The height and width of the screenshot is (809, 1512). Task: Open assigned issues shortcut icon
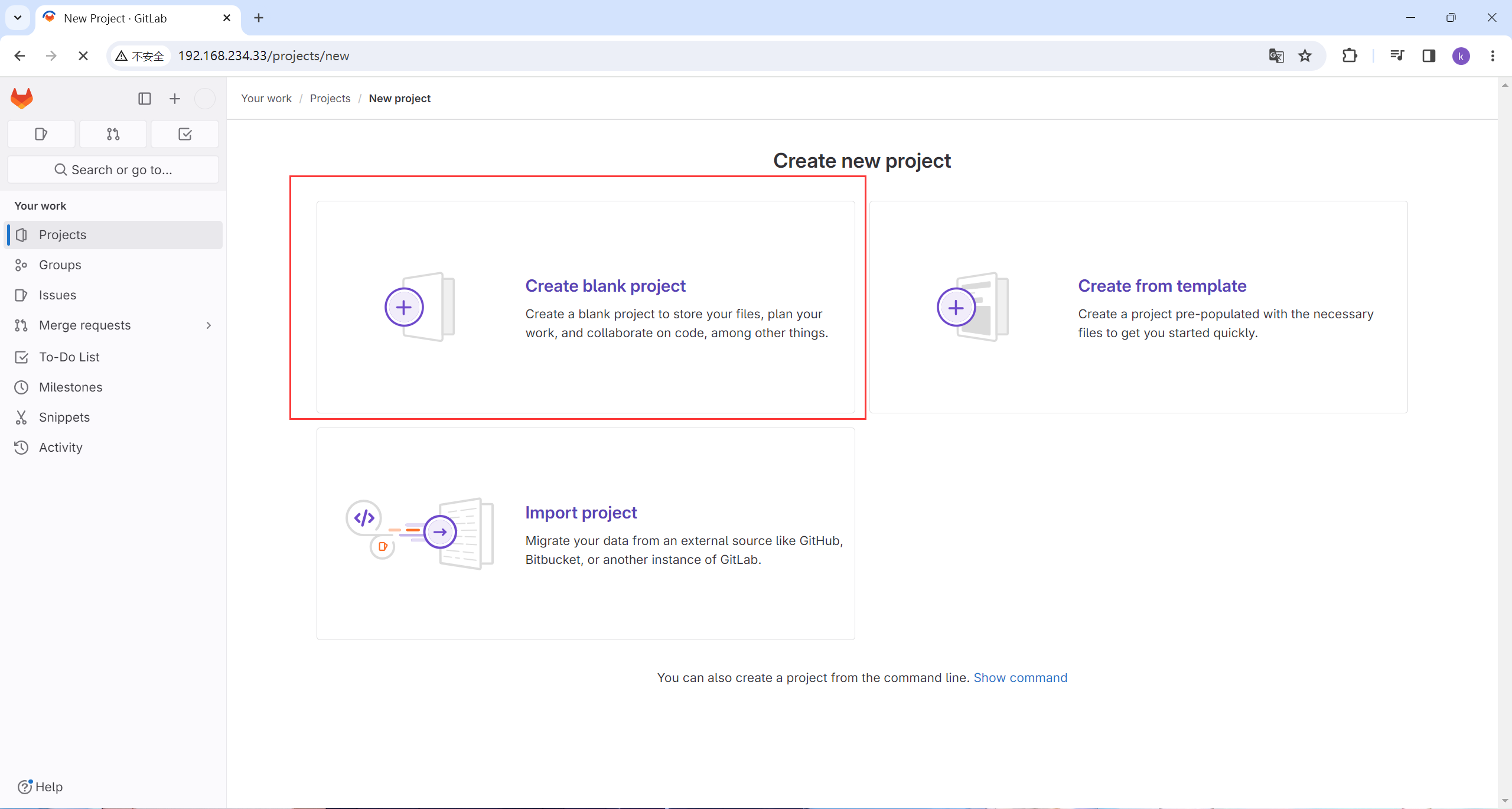pyautogui.click(x=41, y=134)
